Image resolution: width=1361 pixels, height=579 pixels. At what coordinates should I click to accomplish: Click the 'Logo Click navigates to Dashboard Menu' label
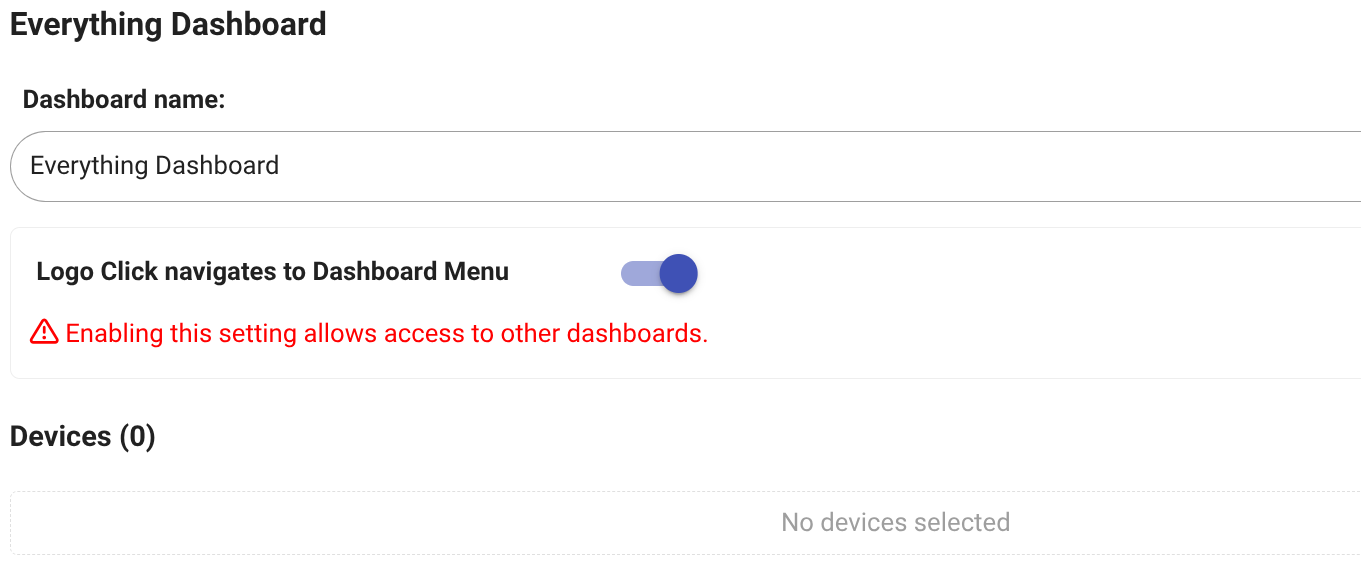(272, 271)
